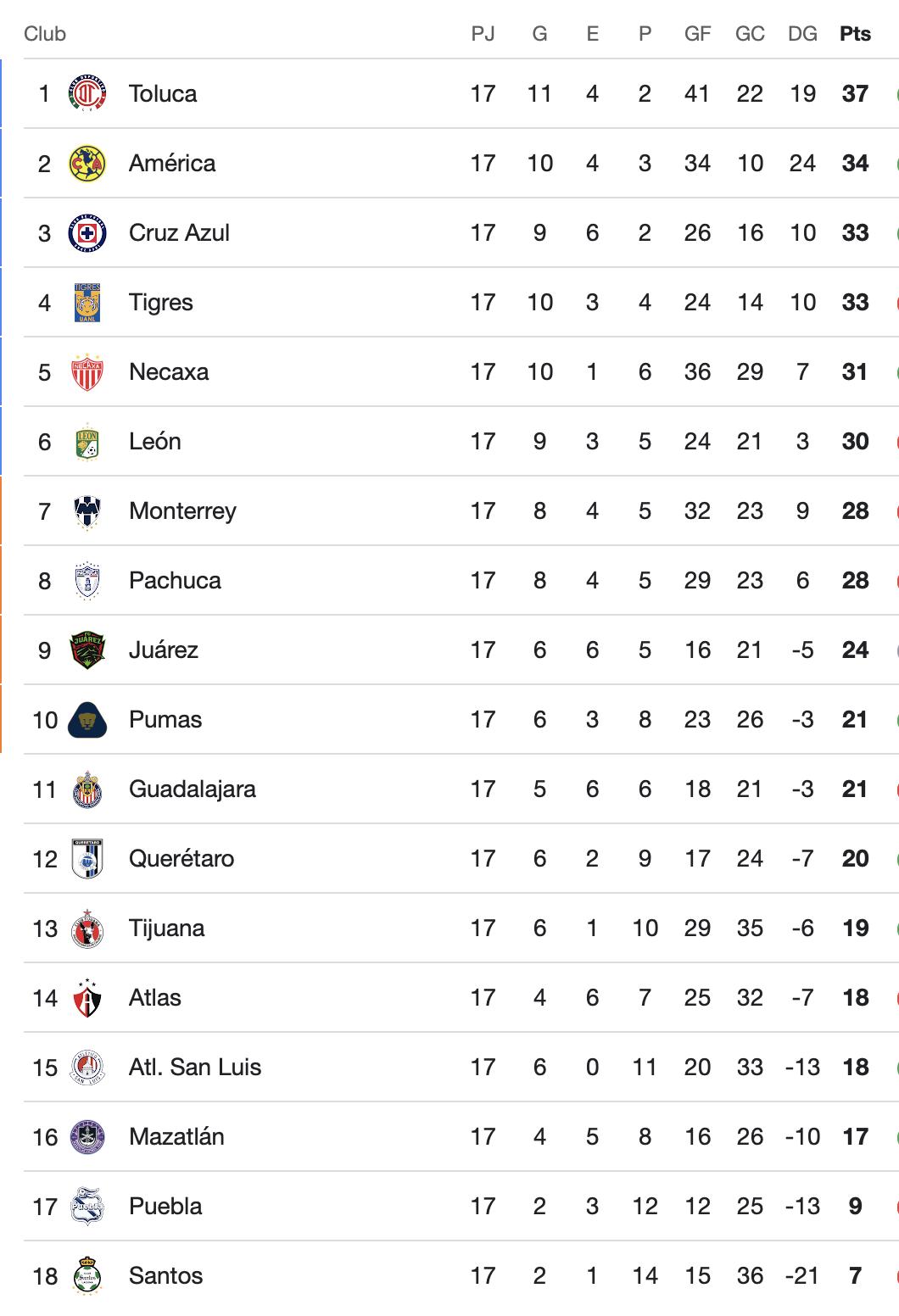Screen dimensions: 899x1316
Task: Open the Atl. San Luis team link
Action: click(x=195, y=1068)
